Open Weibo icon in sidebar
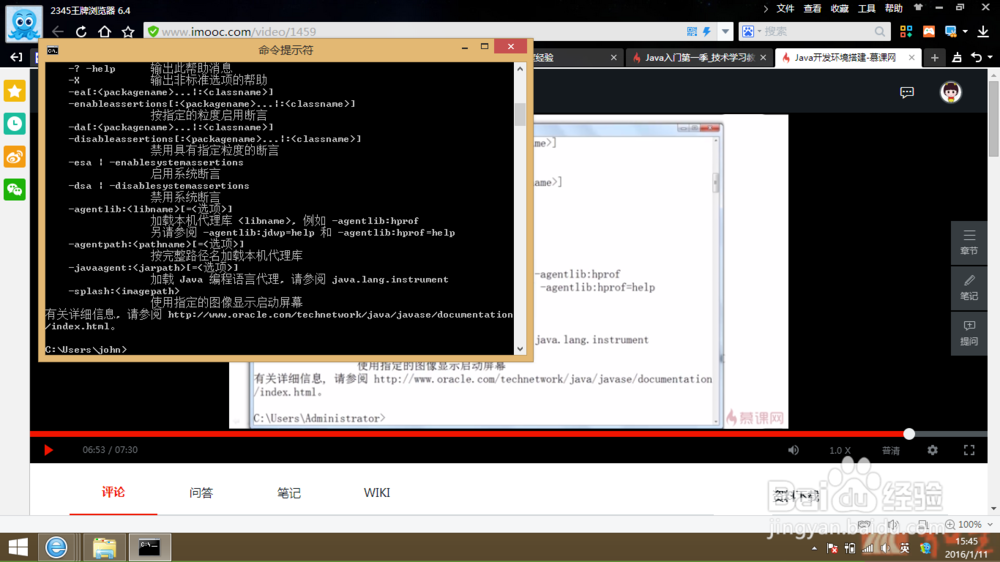The height and width of the screenshot is (562, 1000). point(15,157)
